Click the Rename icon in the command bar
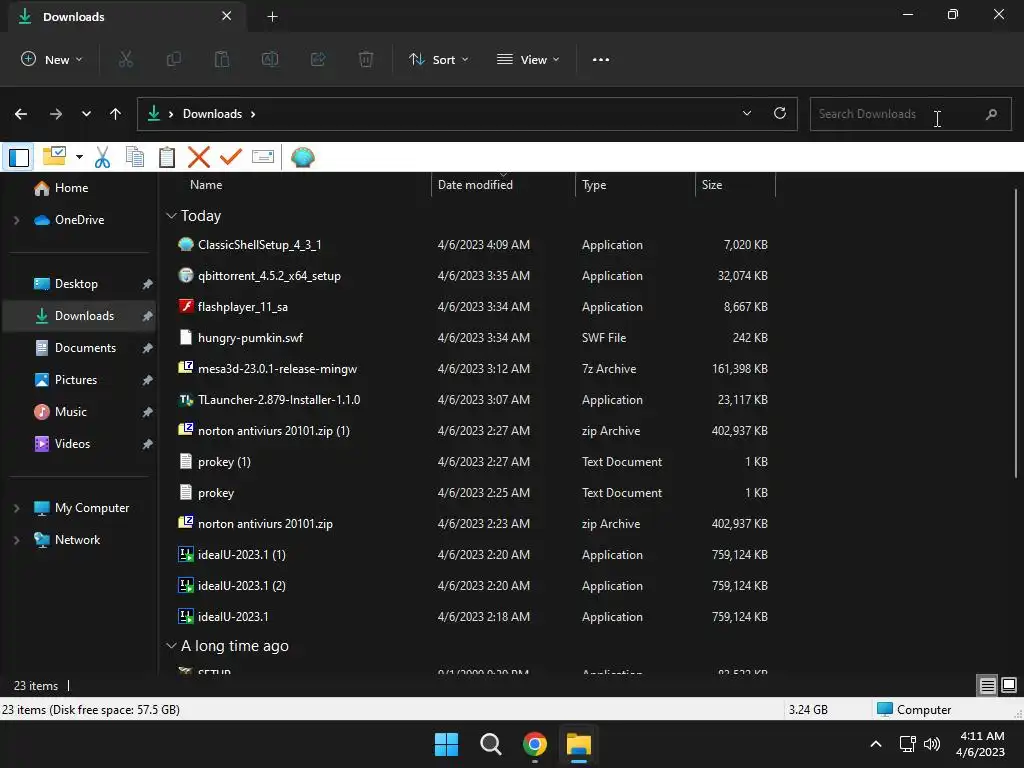This screenshot has width=1024, height=768. pos(270,59)
